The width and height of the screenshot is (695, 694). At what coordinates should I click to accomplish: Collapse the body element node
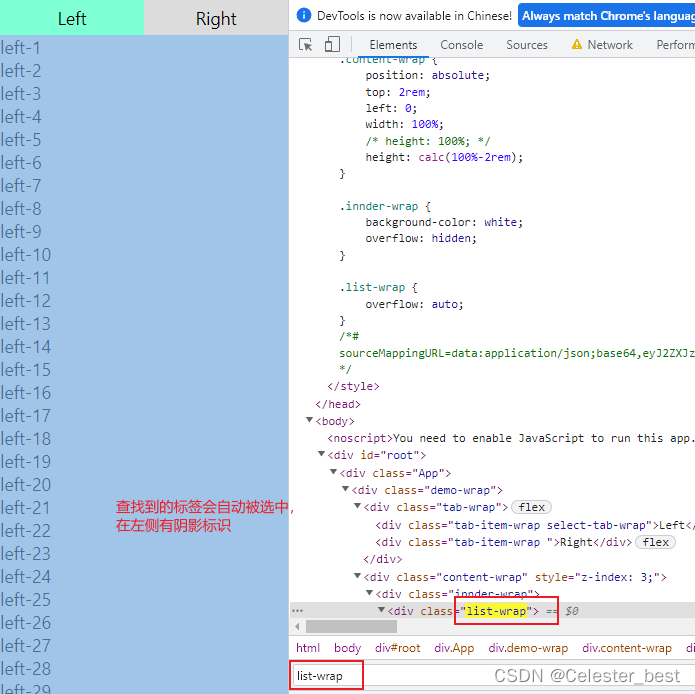click(x=309, y=420)
